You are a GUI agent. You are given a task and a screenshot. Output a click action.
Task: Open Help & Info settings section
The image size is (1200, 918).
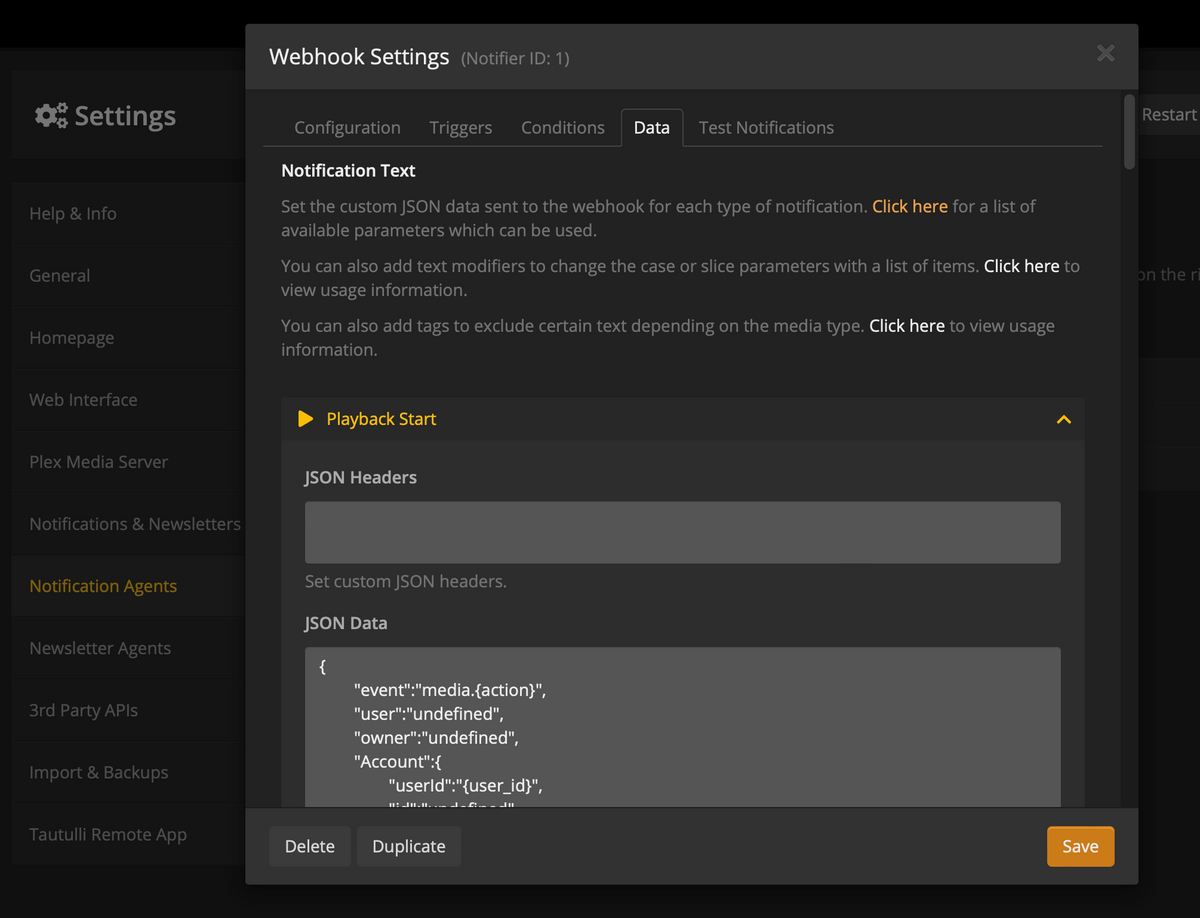pyautogui.click(x=73, y=214)
